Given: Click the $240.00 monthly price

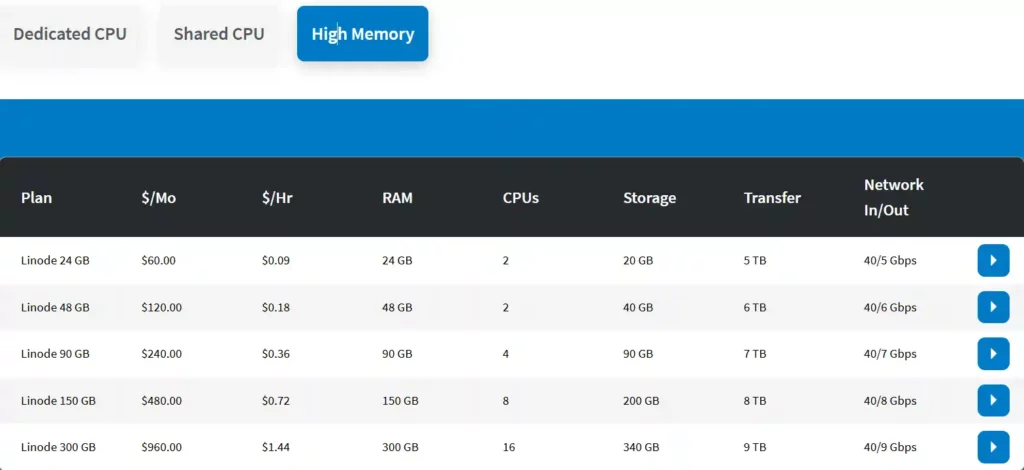Looking at the screenshot, I should point(161,354).
